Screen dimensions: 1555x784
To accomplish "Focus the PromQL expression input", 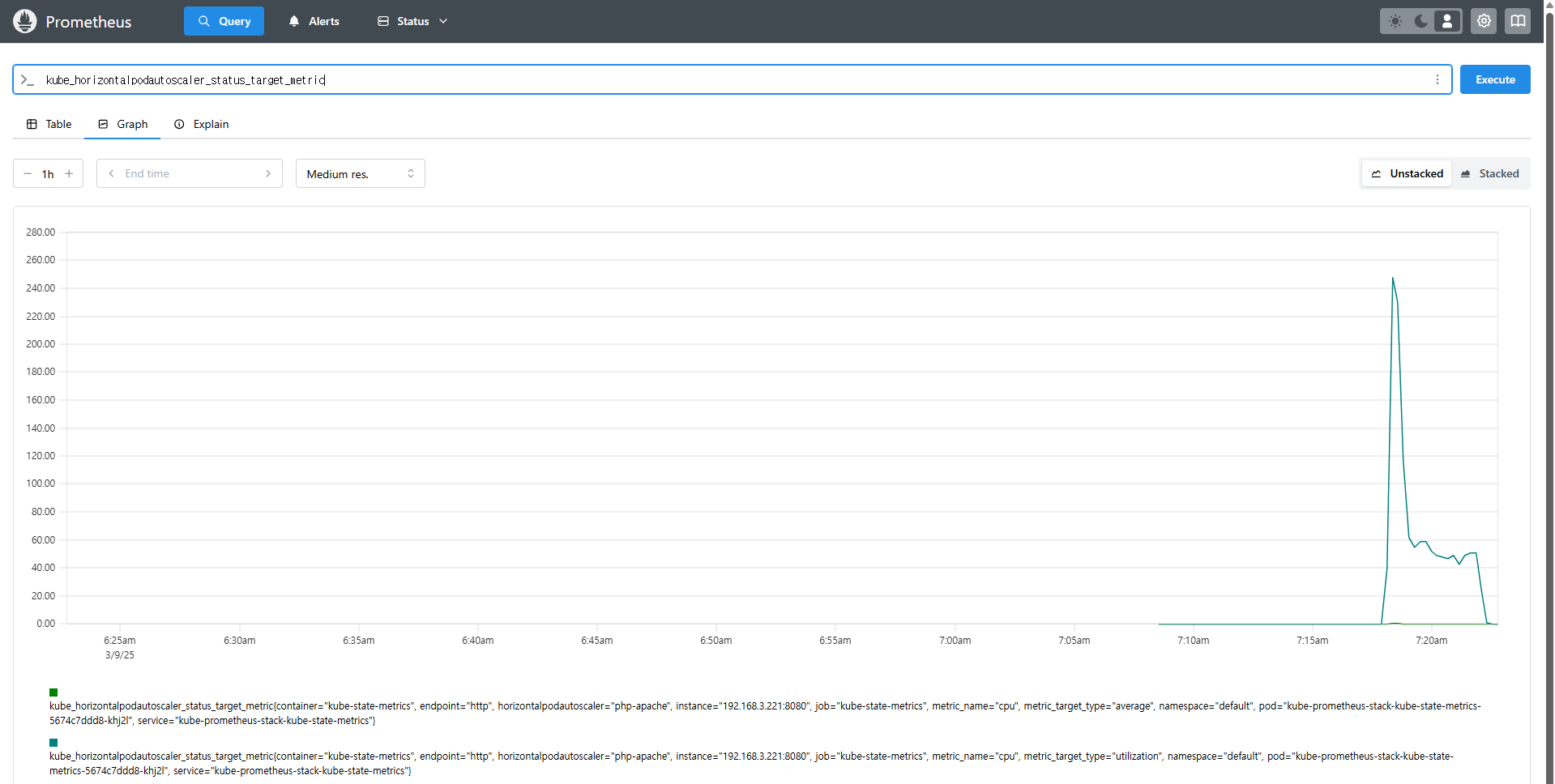I will pyautogui.click(x=733, y=79).
